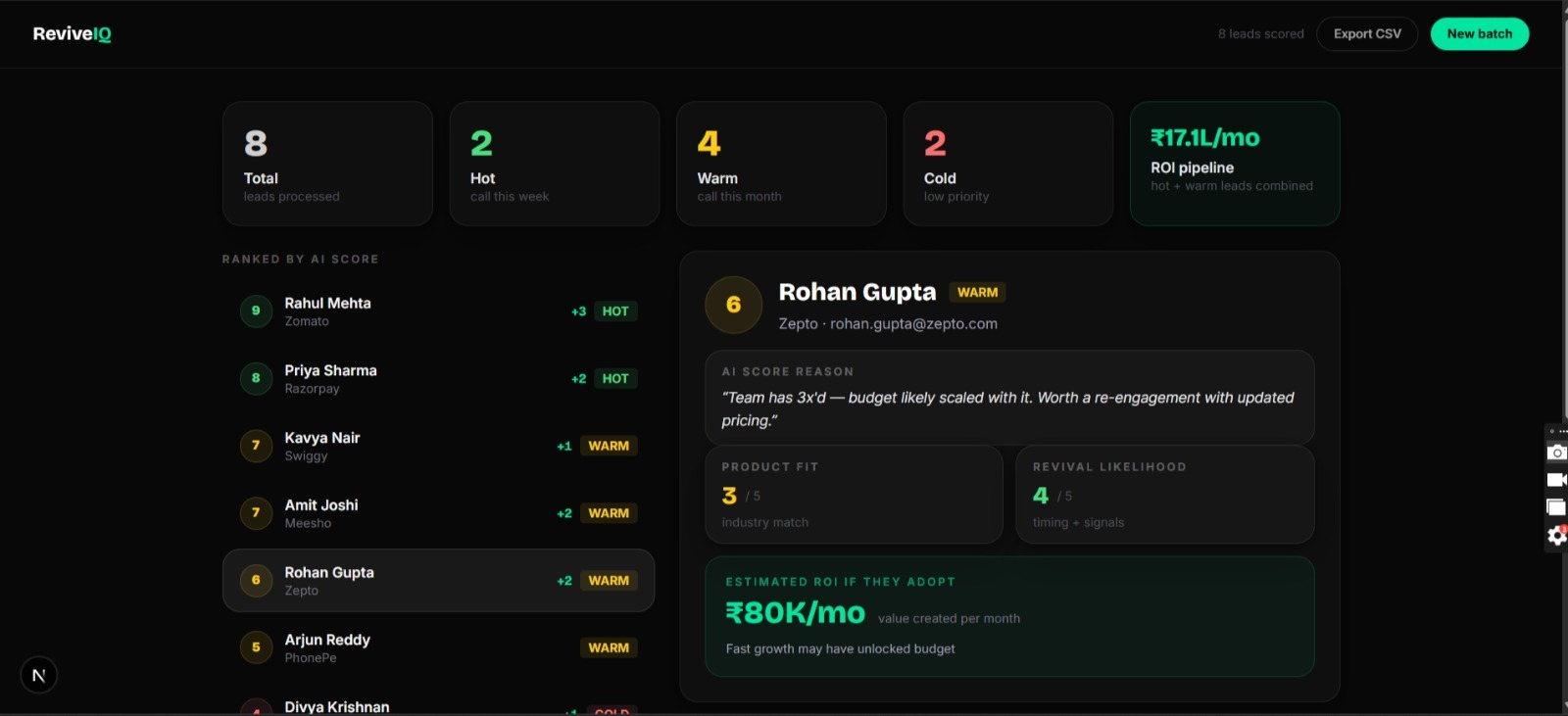Open the ROI pipeline summary card
Viewport: 1568px width, 716px height.
[1234, 164]
